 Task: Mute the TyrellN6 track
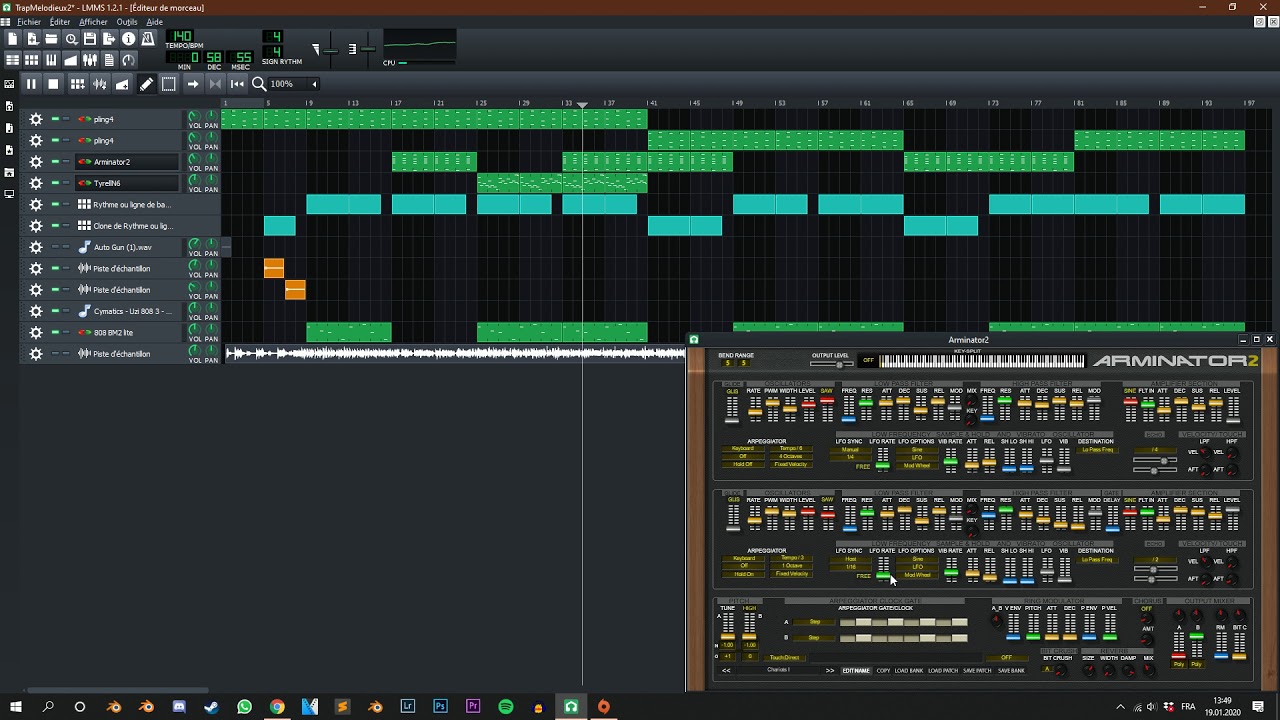click(x=55, y=183)
